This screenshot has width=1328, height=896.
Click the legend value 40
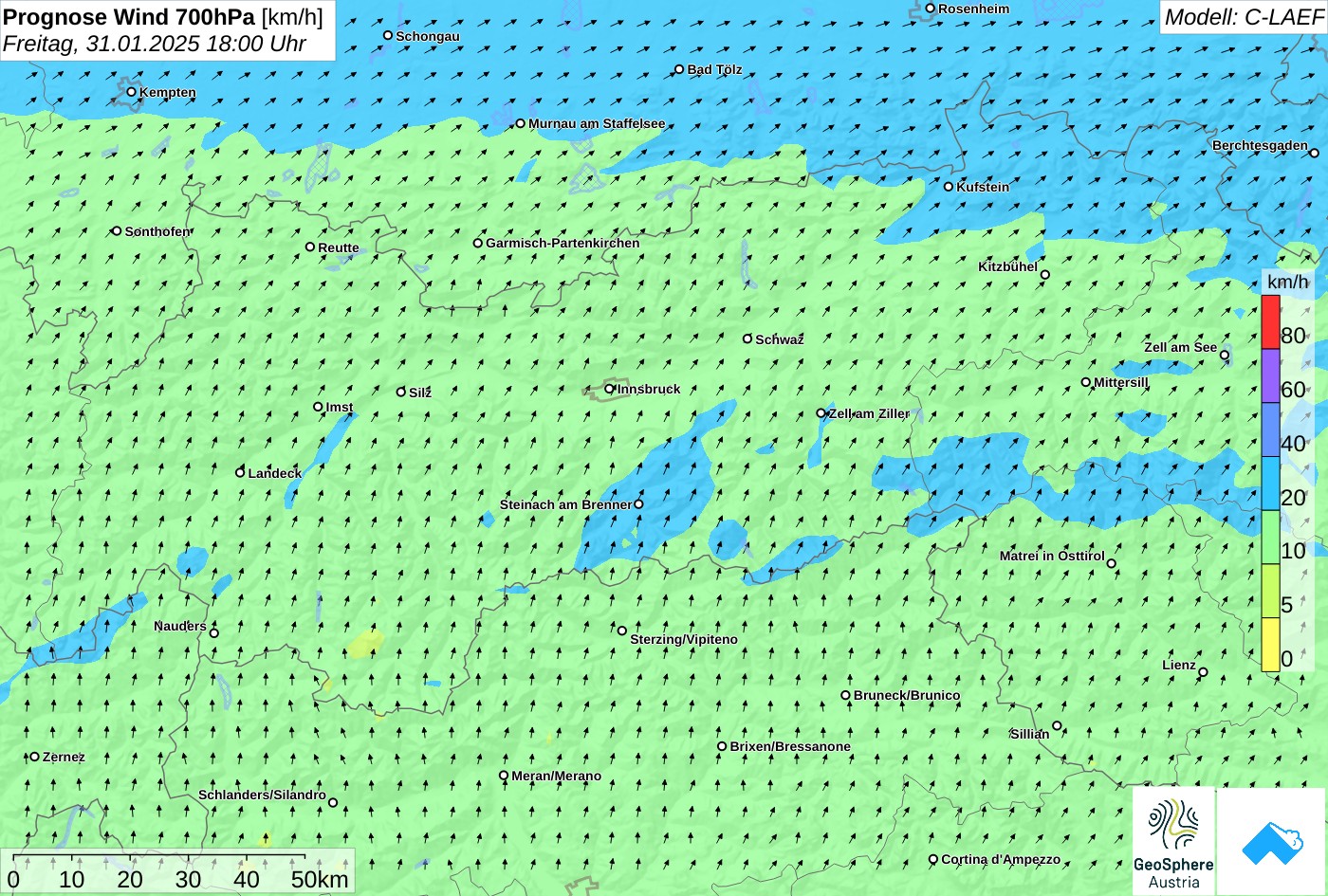coord(1293,444)
